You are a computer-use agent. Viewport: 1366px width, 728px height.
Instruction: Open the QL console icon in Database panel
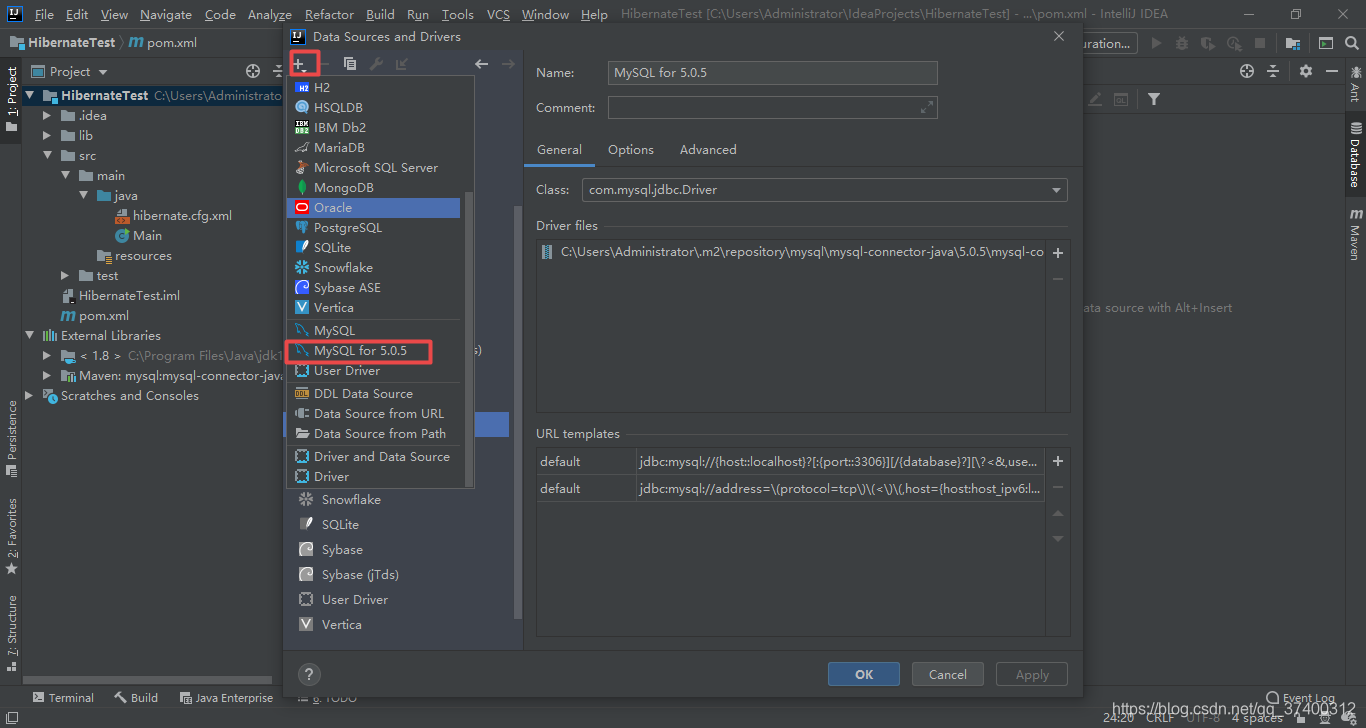(1121, 99)
